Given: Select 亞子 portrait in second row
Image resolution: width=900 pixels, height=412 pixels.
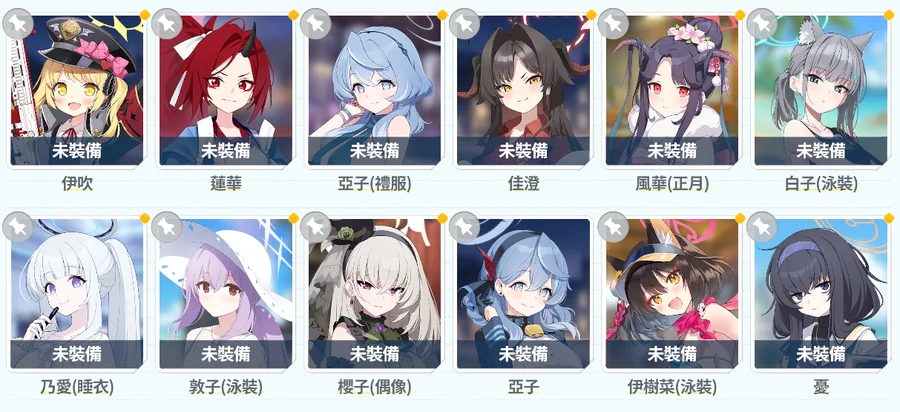Looking at the screenshot, I should [523, 293].
